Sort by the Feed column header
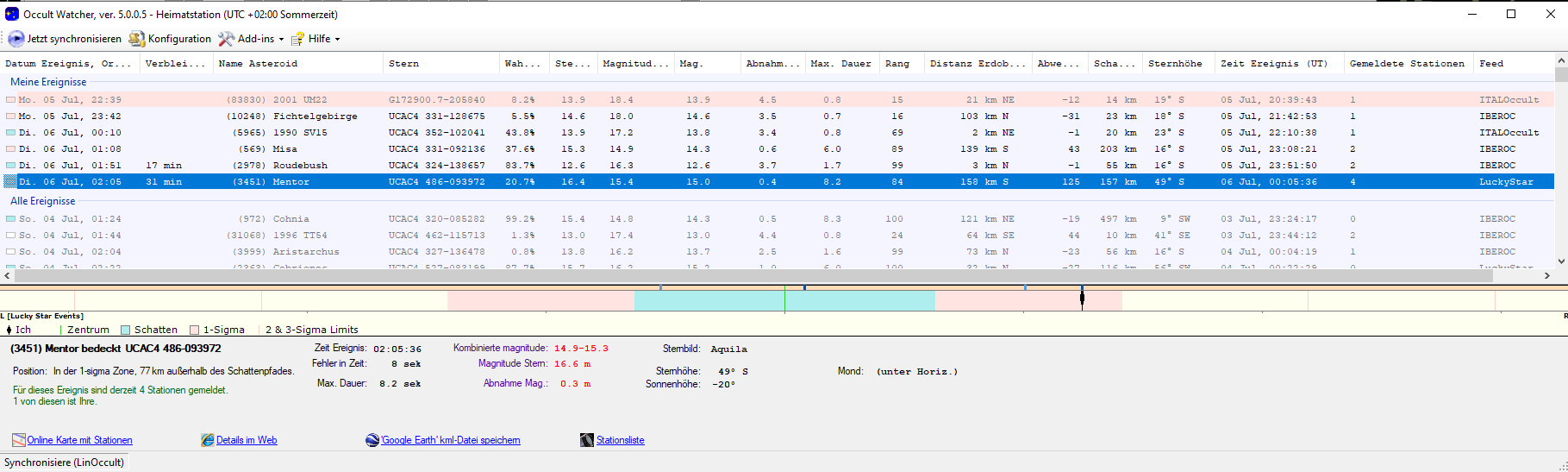The height and width of the screenshot is (472, 1568). (1491, 64)
